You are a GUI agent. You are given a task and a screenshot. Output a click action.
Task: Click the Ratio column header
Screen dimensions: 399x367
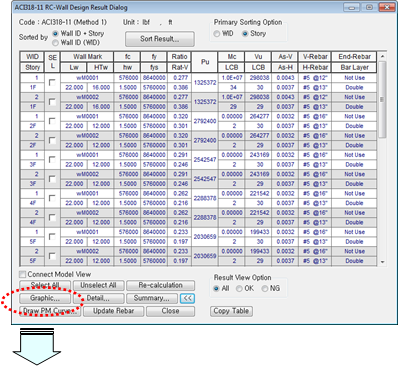click(x=179, y=57)
